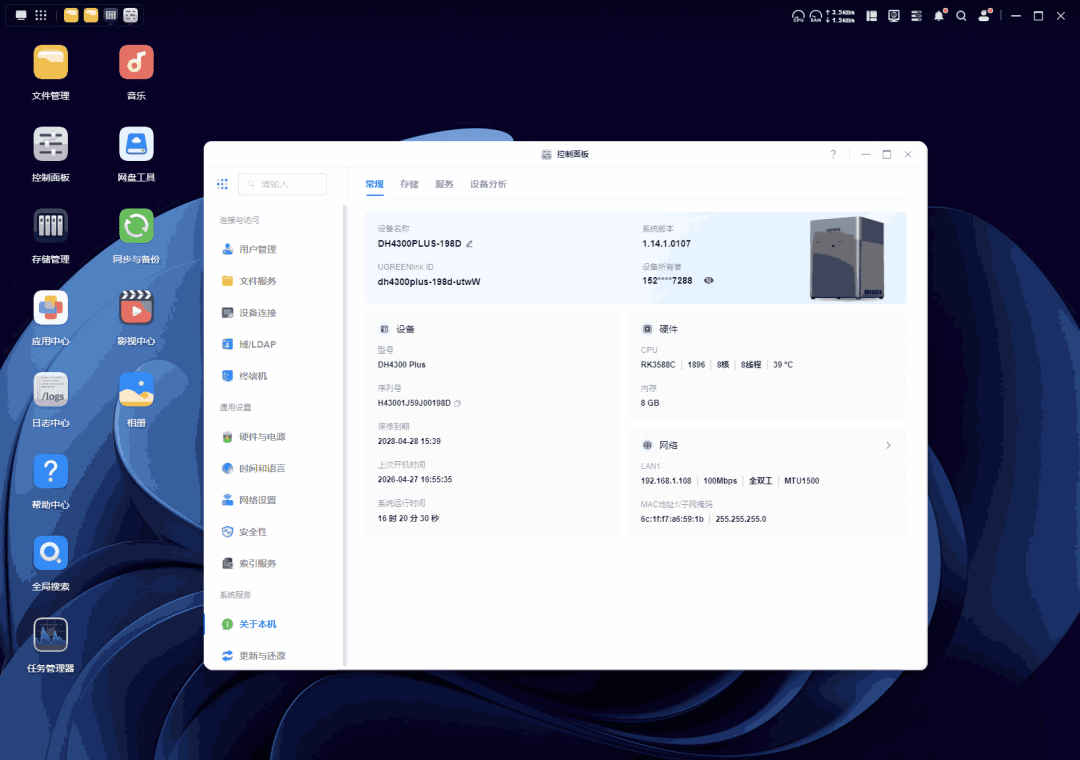Click the MAC address 6c:1f:f7:a6:59:1b

672,520
